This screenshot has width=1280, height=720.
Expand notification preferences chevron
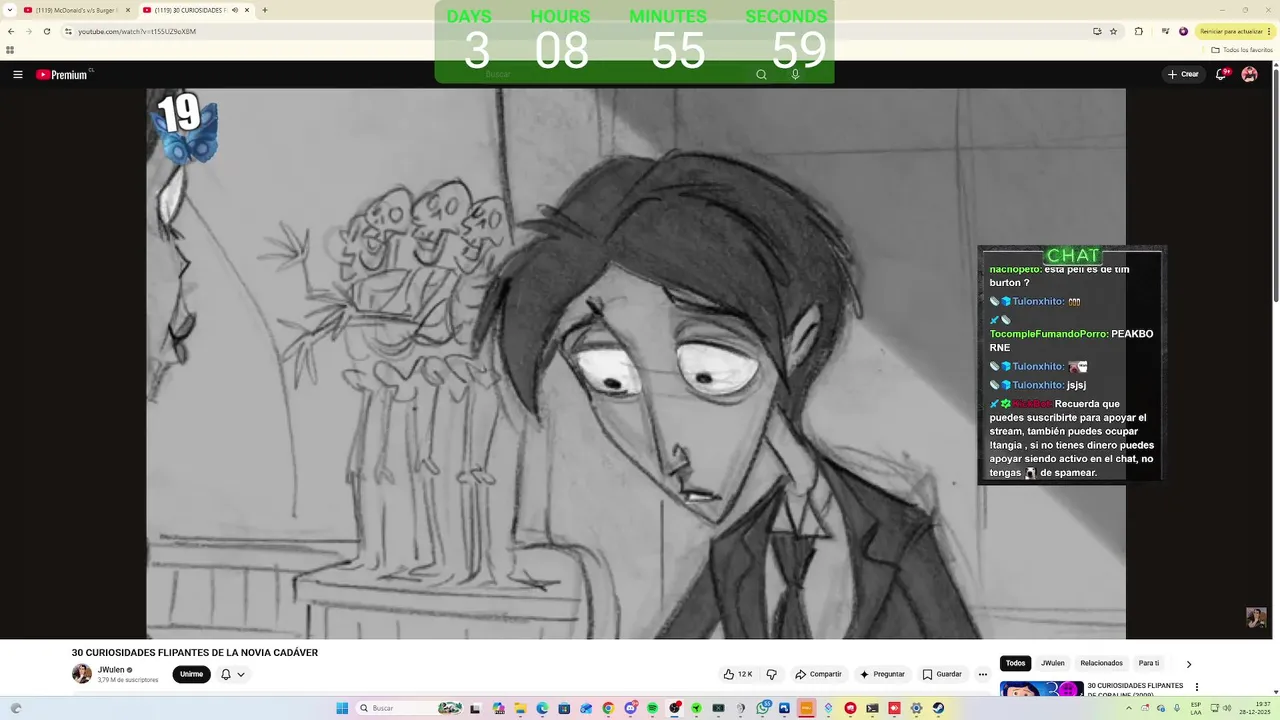pos(241,674)
